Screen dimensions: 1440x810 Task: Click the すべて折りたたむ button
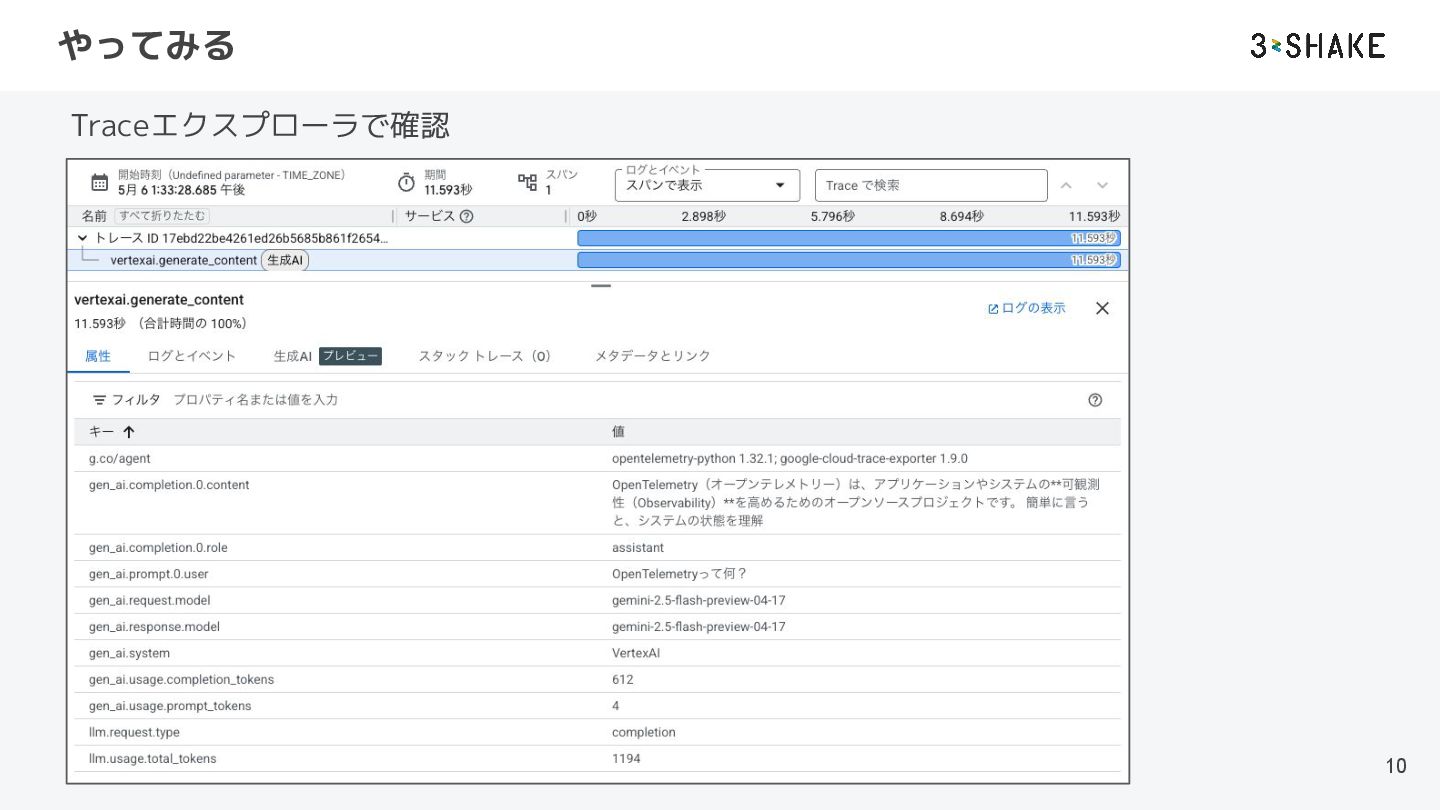[x=162, y=216]
